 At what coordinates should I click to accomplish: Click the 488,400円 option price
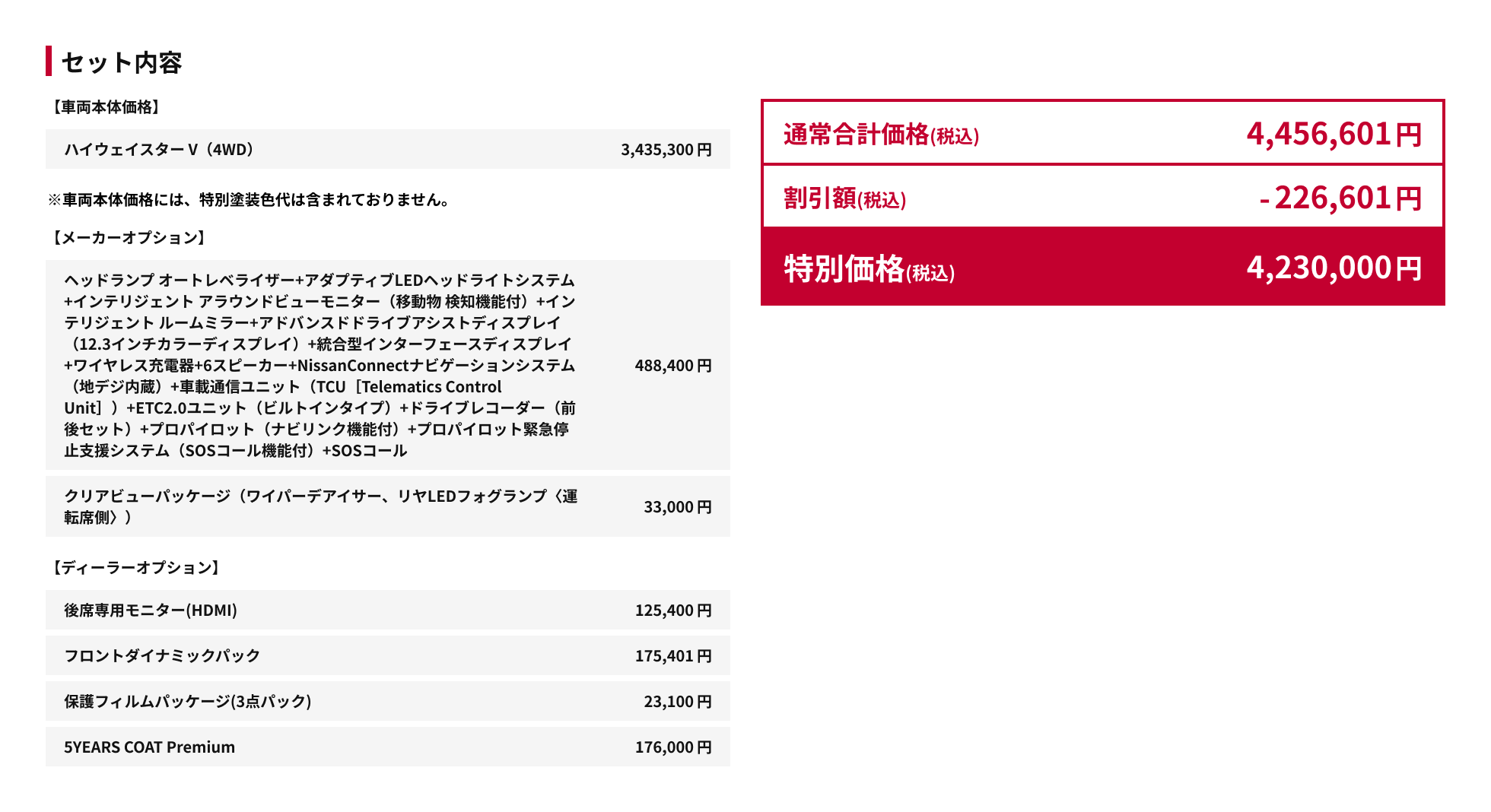coord(672,366)
